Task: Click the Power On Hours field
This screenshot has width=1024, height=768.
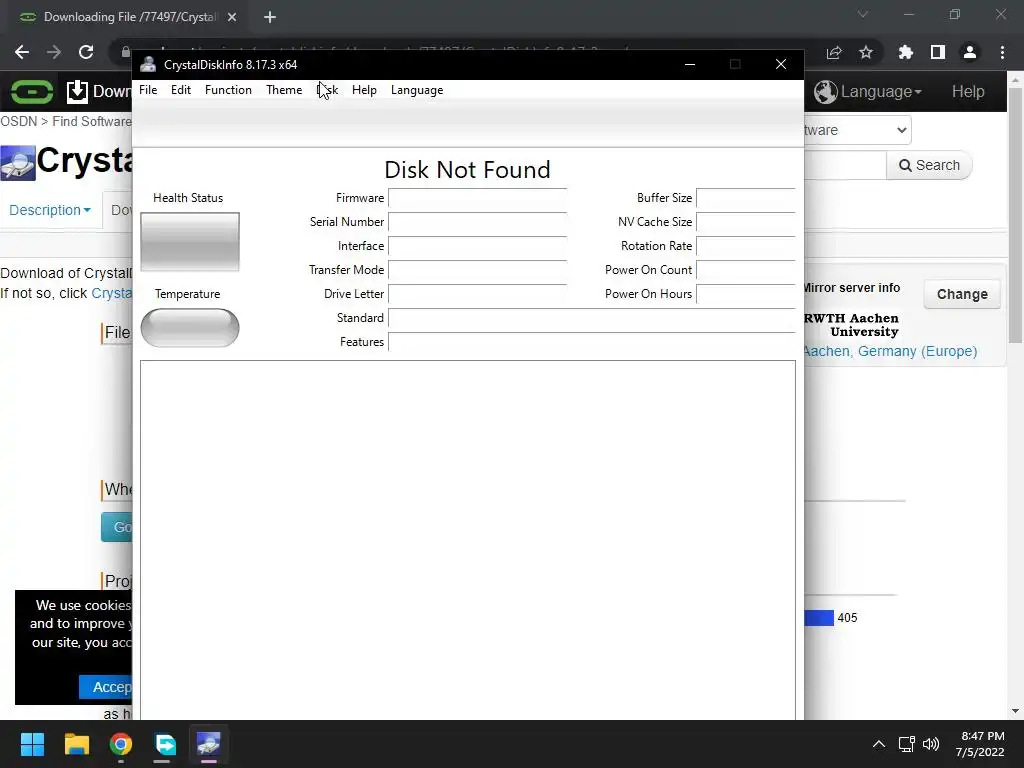Action: pos(746,294)
